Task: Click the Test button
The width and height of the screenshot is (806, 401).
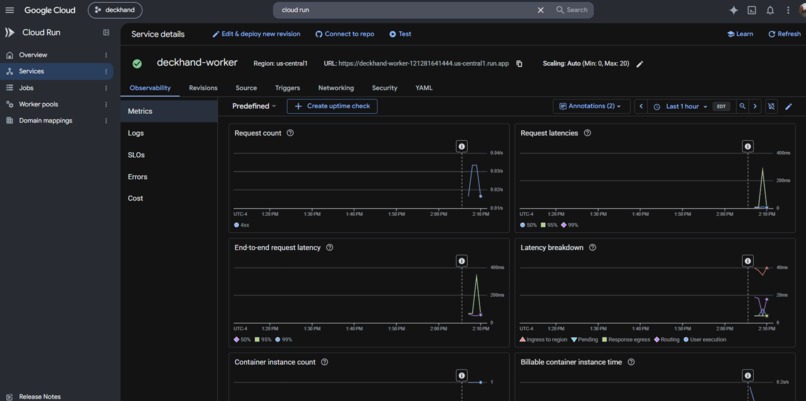Action: 400,34
